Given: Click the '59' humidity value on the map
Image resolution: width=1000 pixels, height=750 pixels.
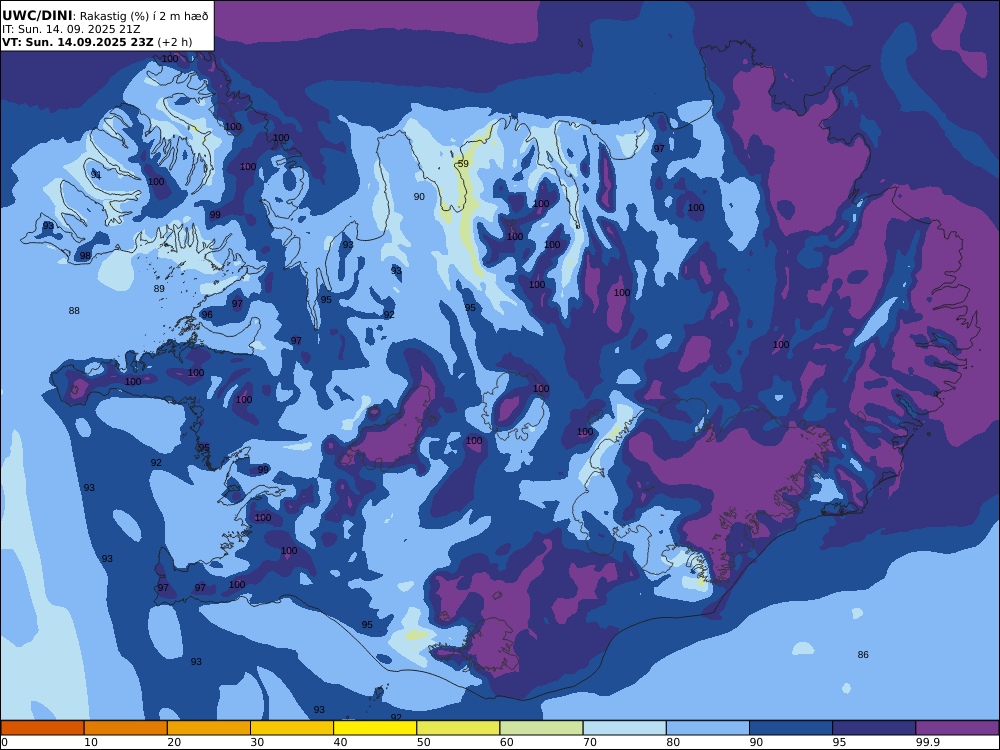Looking at the screenshot, I should (463, 164).
